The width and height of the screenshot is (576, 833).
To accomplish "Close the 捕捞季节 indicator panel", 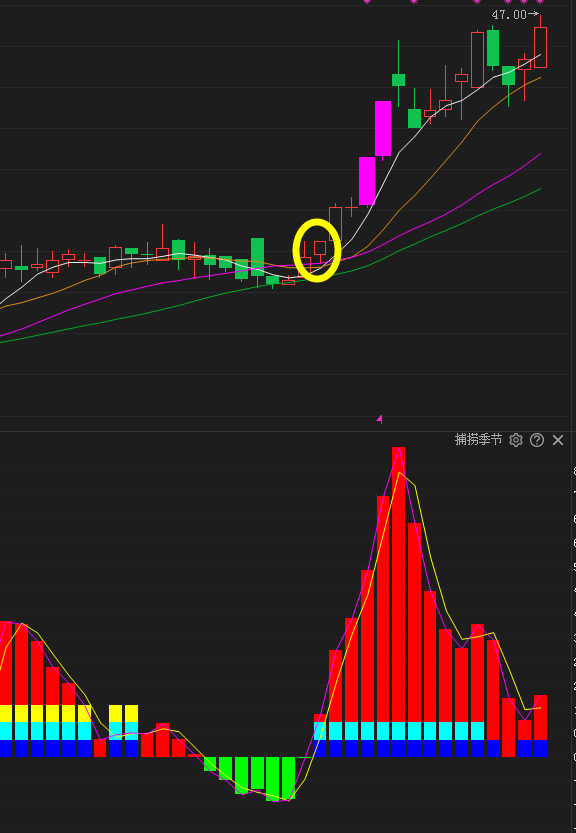I will click(557, 440).
